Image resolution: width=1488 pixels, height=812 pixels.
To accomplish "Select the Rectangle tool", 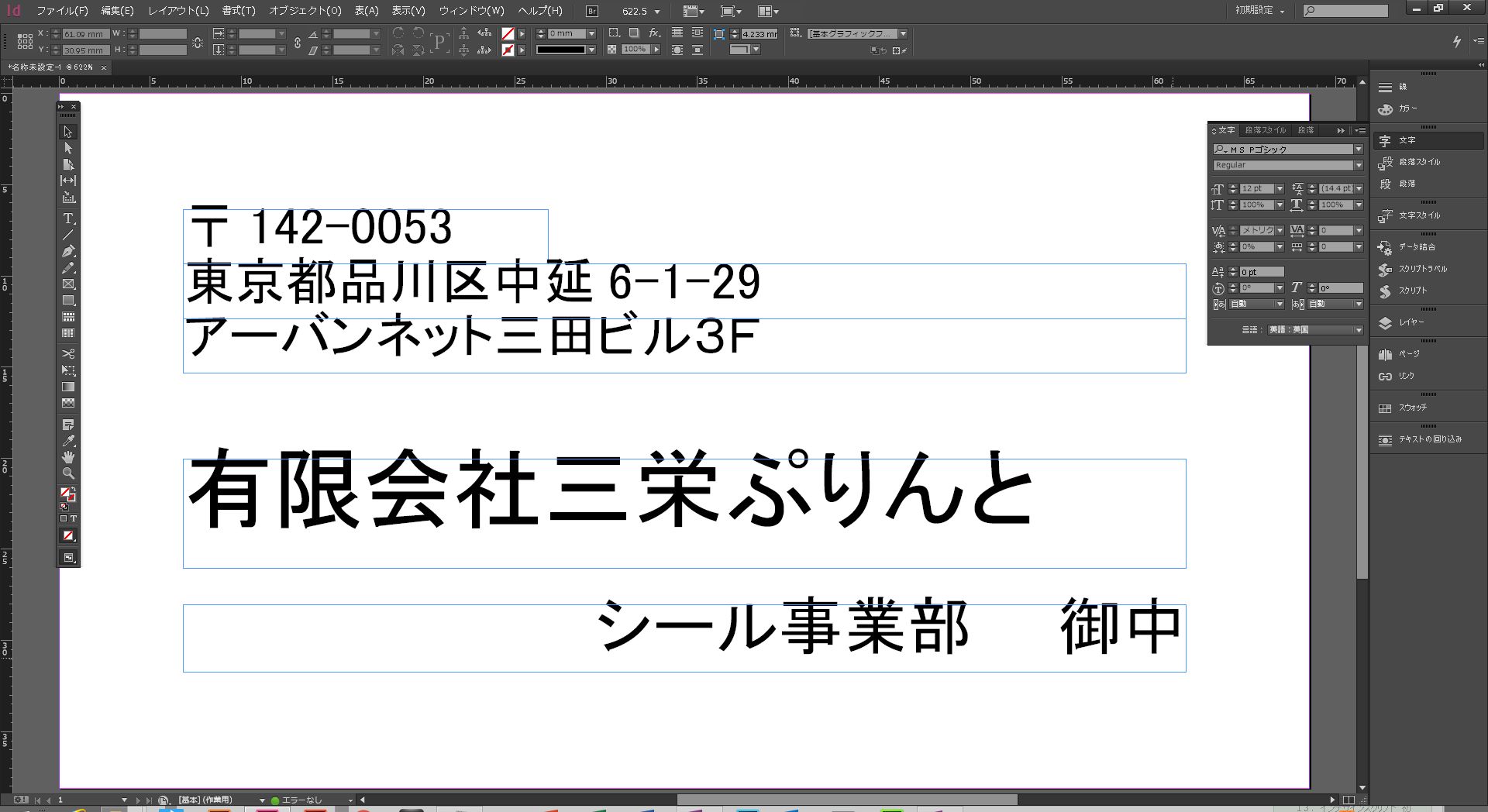I will click(68, 300).
